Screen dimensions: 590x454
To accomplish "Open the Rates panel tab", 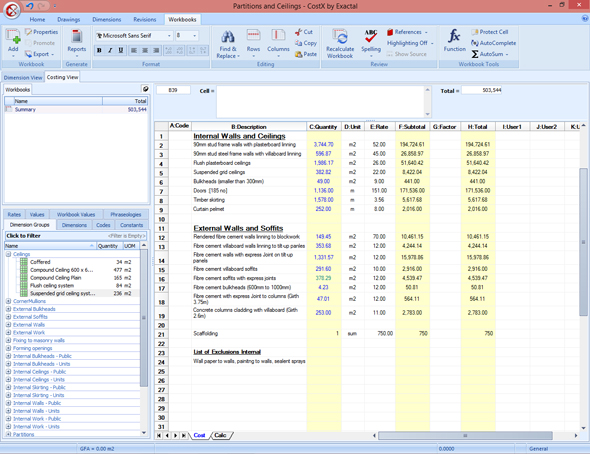I will point(14,214).
